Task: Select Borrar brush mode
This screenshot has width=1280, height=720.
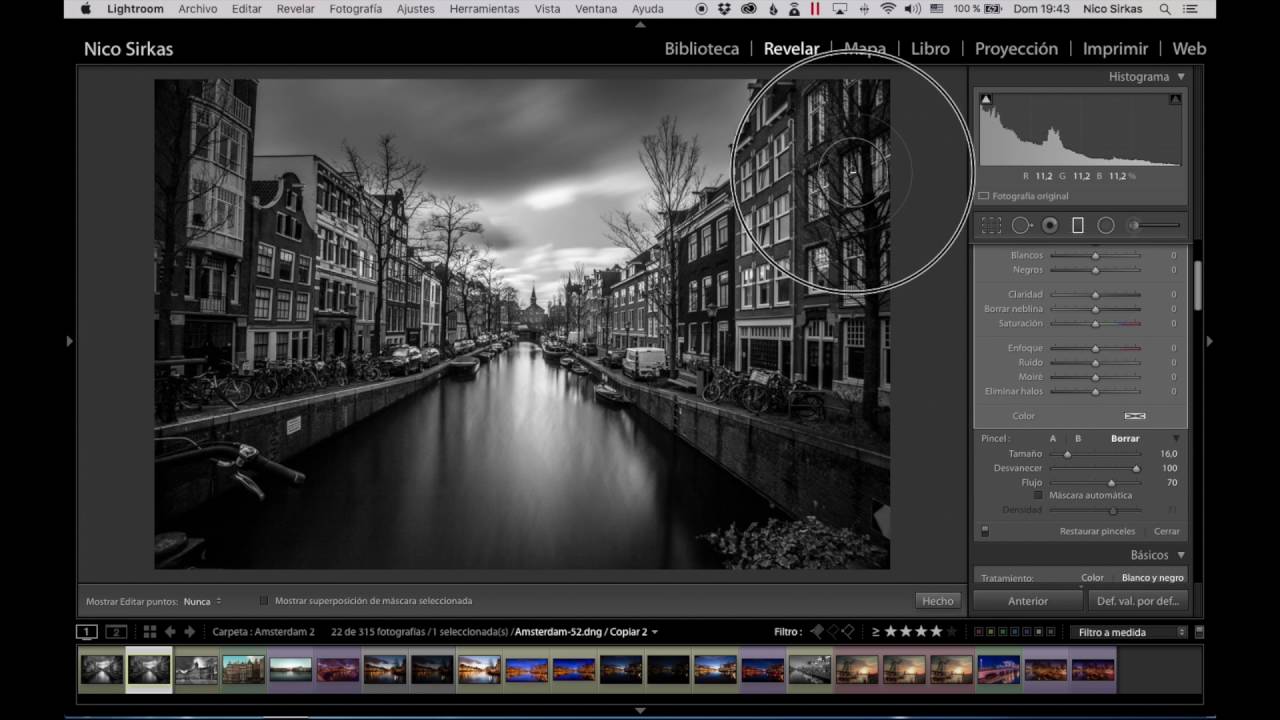Action: tap(1125, 439)
